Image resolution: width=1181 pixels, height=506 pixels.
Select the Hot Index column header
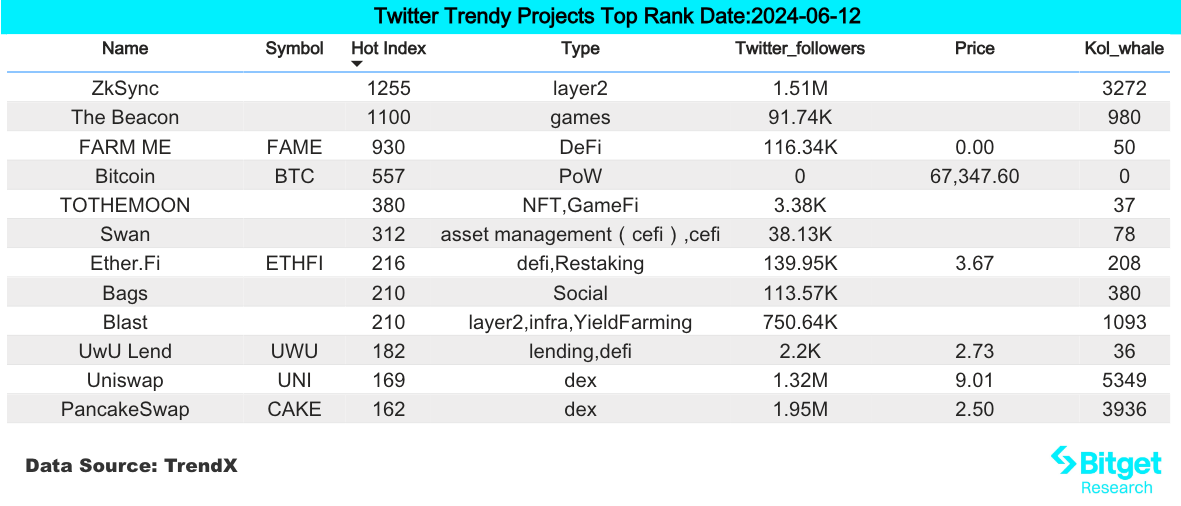(389, 48)
